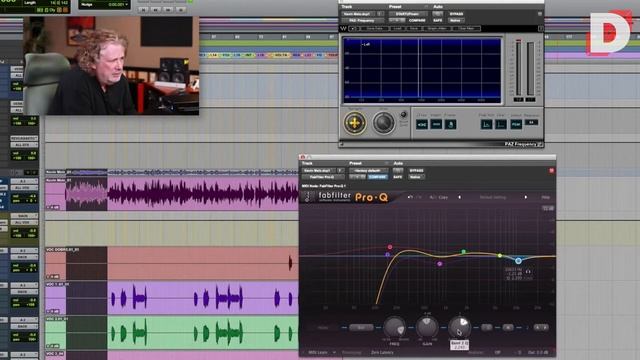
Task: Click the peak hold graph icon in PAZ
Action: pos(487,124)
